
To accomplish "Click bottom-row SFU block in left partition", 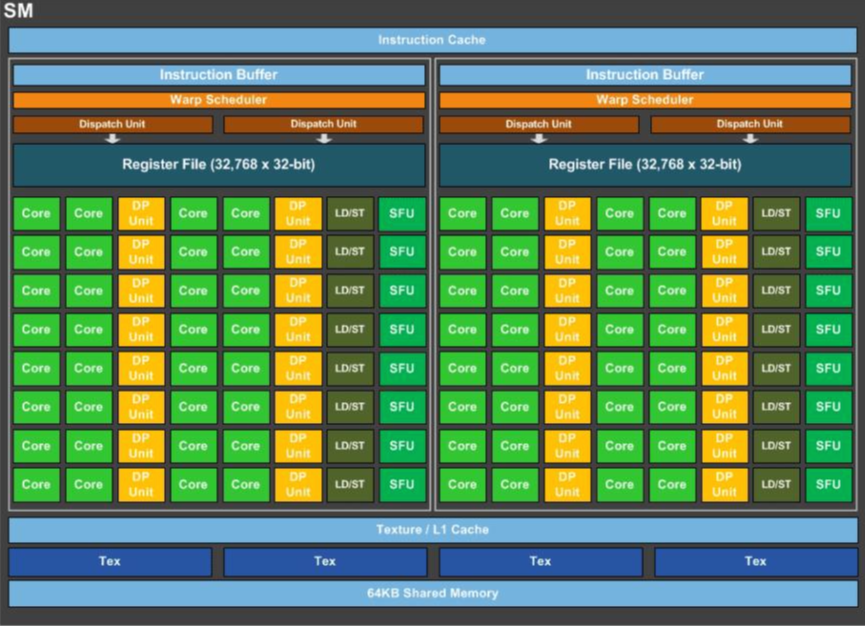I will pyautogui.click(x=402, y=485).
